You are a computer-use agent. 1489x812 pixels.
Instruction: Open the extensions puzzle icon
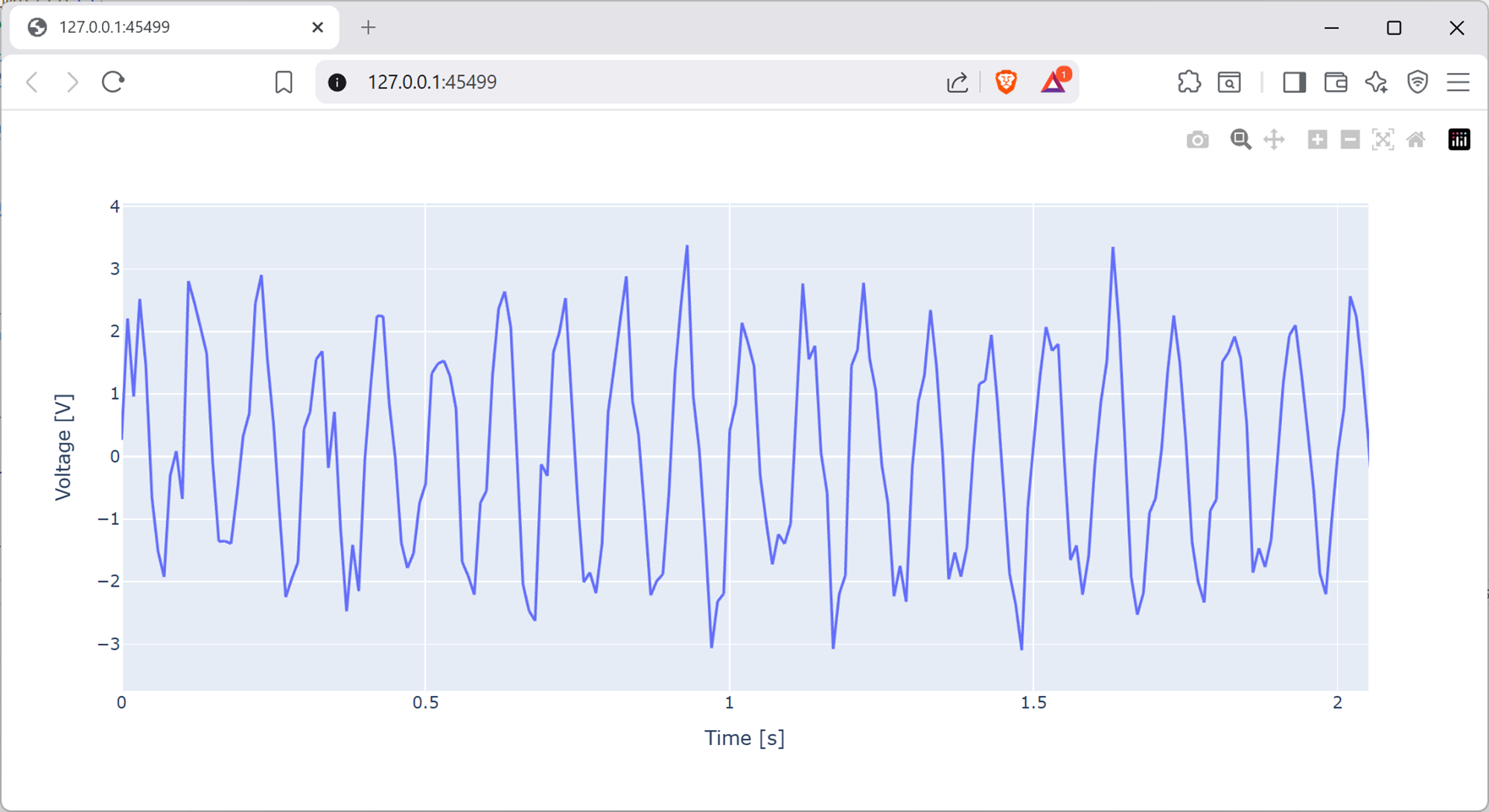(1189, 82)
